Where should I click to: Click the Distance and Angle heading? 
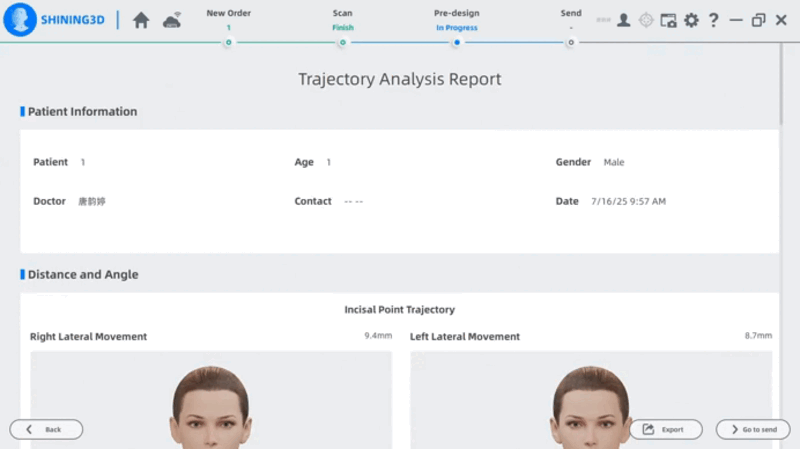tap(83, 275)
